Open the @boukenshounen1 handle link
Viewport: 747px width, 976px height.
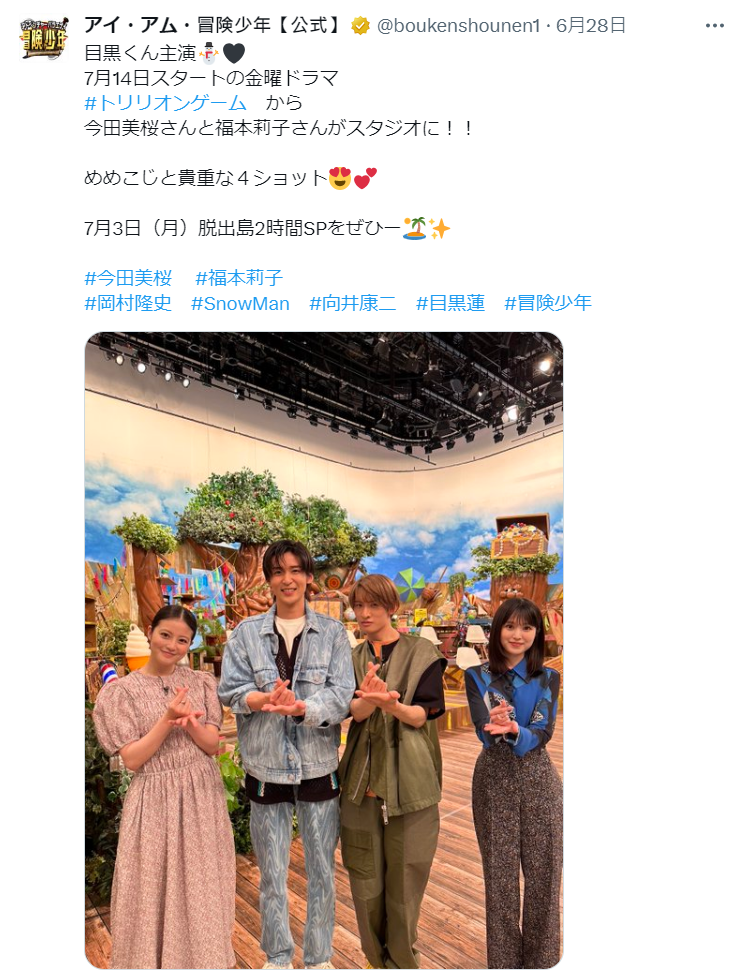point(458,26)
